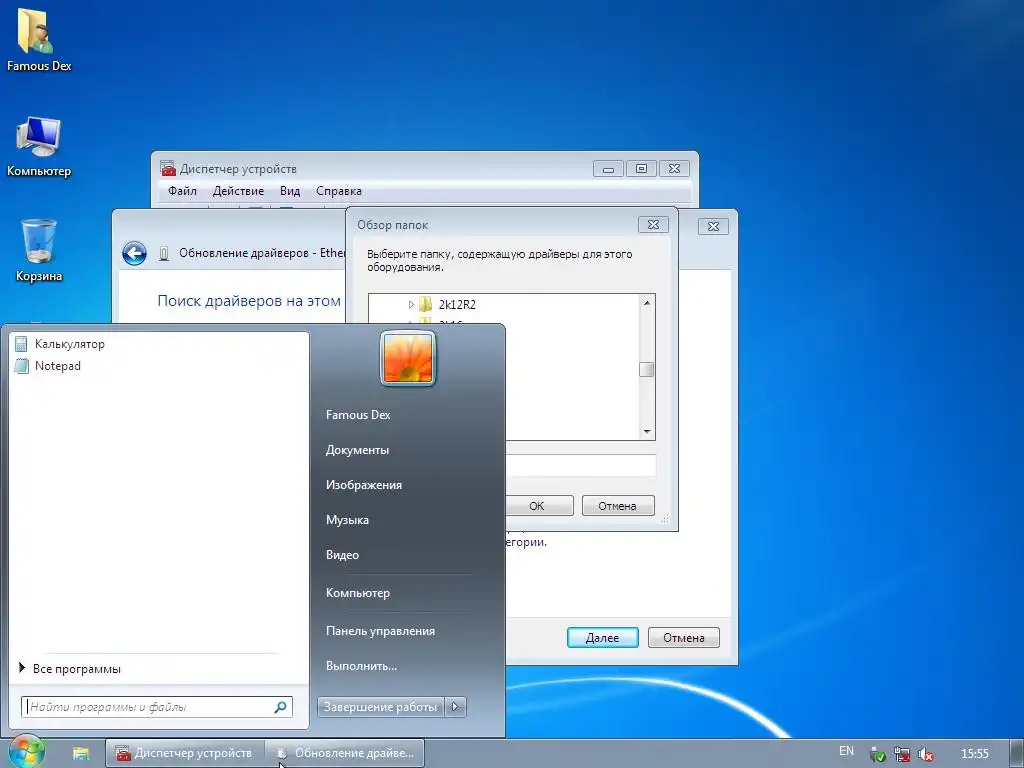Click the network tray icon with red cross
The image size is (1024, 768).
902,754
